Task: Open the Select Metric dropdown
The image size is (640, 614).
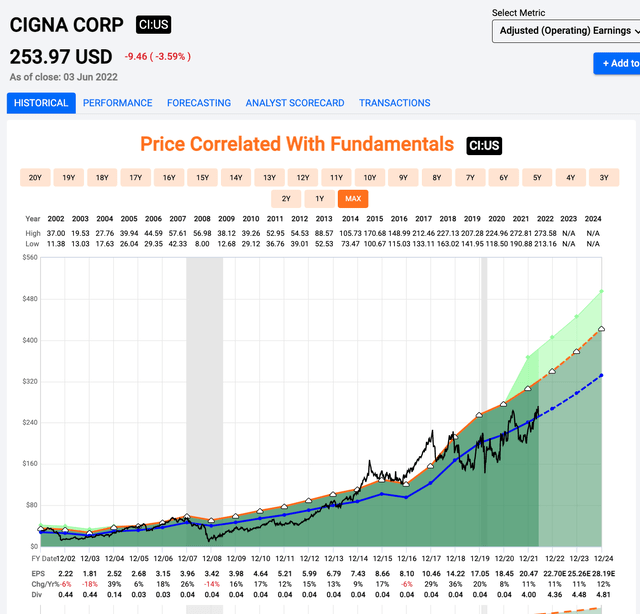Action: pos(567,31)
